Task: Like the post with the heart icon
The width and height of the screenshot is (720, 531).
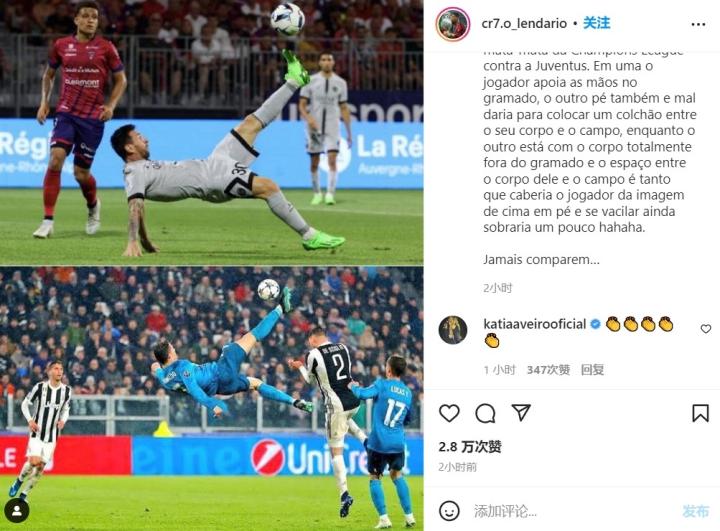Action: [449, 413]
